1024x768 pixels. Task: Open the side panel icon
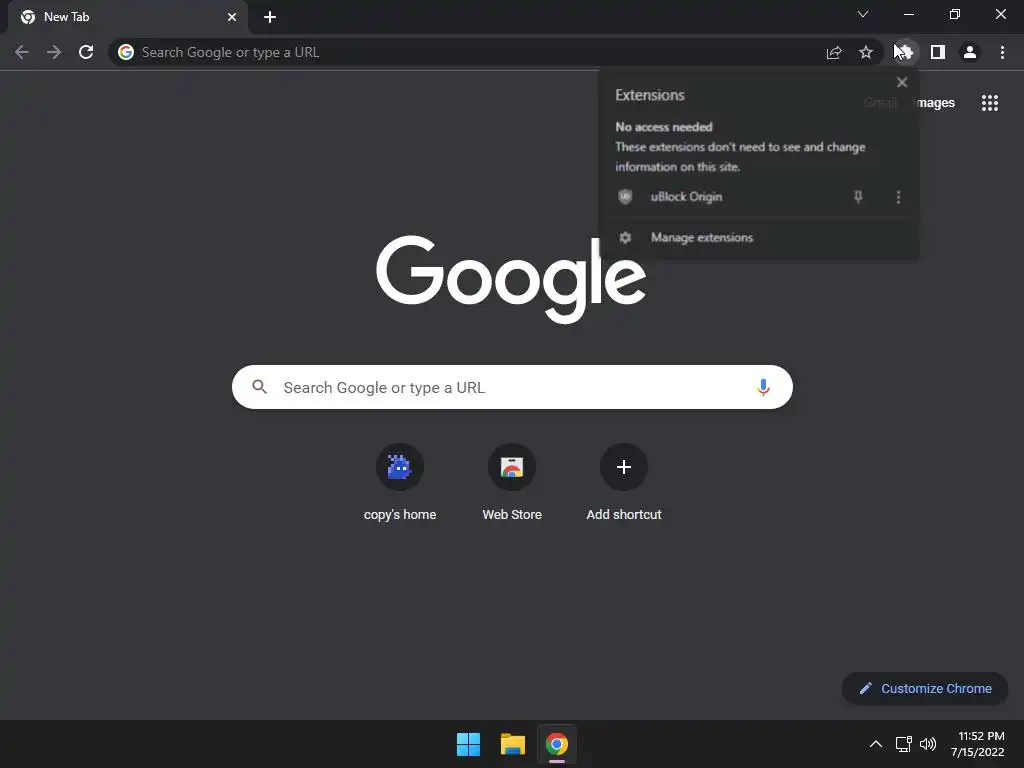[938, 52]
